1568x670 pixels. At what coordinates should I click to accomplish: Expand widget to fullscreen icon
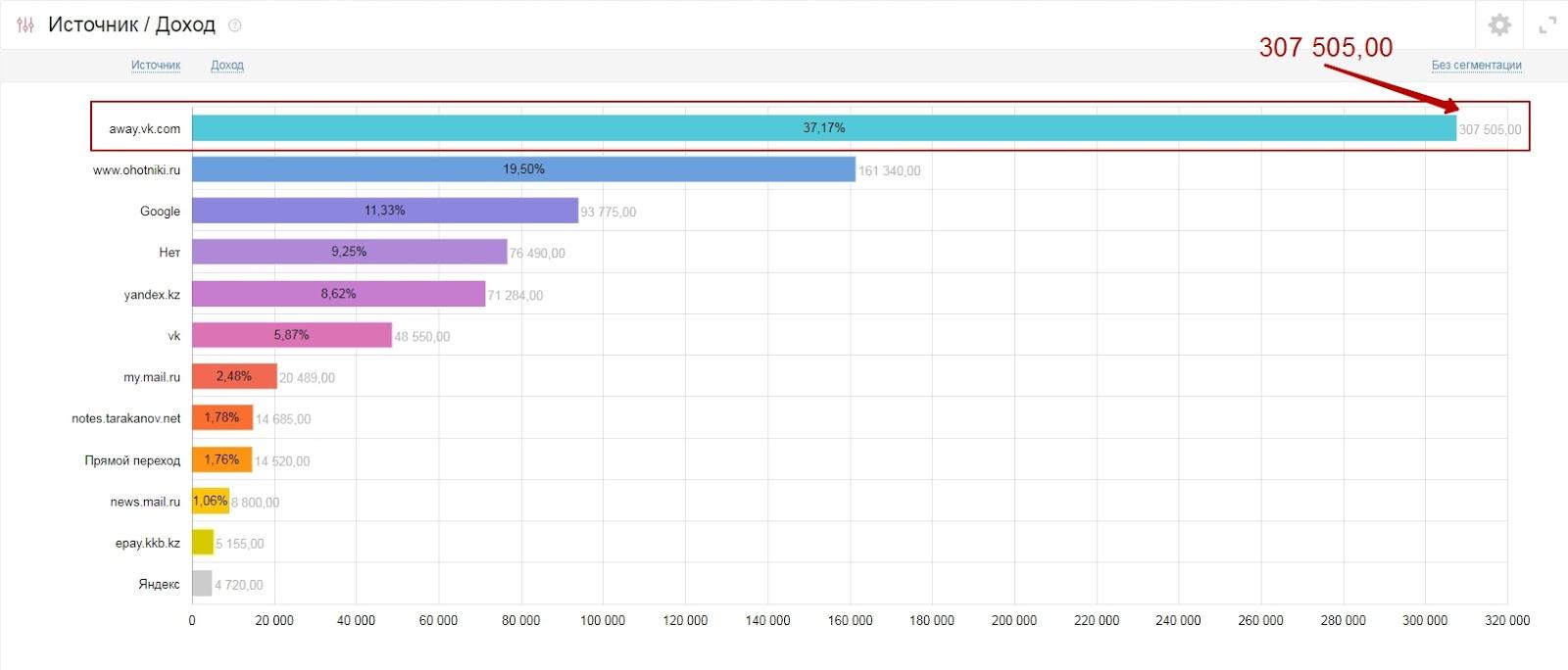1547,24
